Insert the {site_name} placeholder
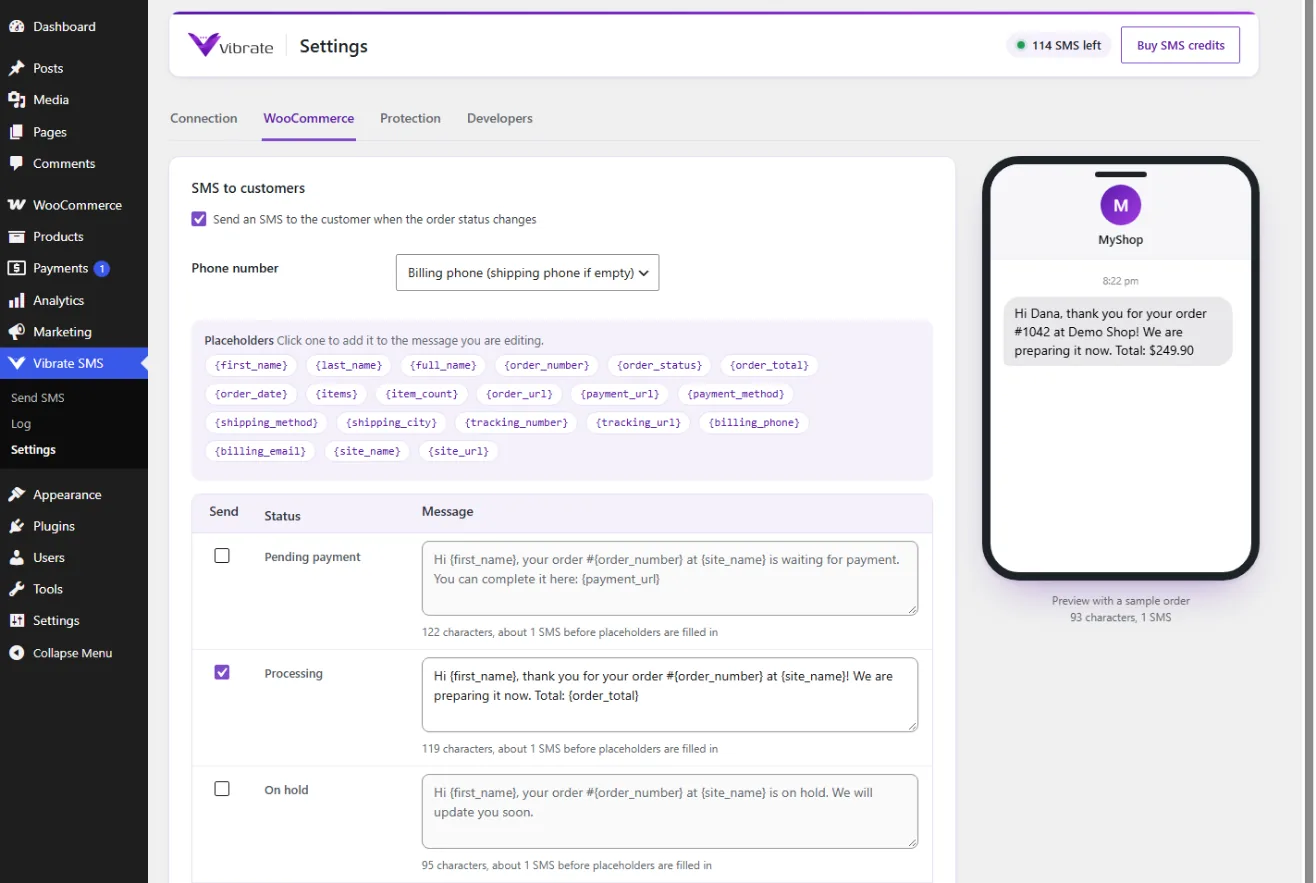 click(367, 451)
